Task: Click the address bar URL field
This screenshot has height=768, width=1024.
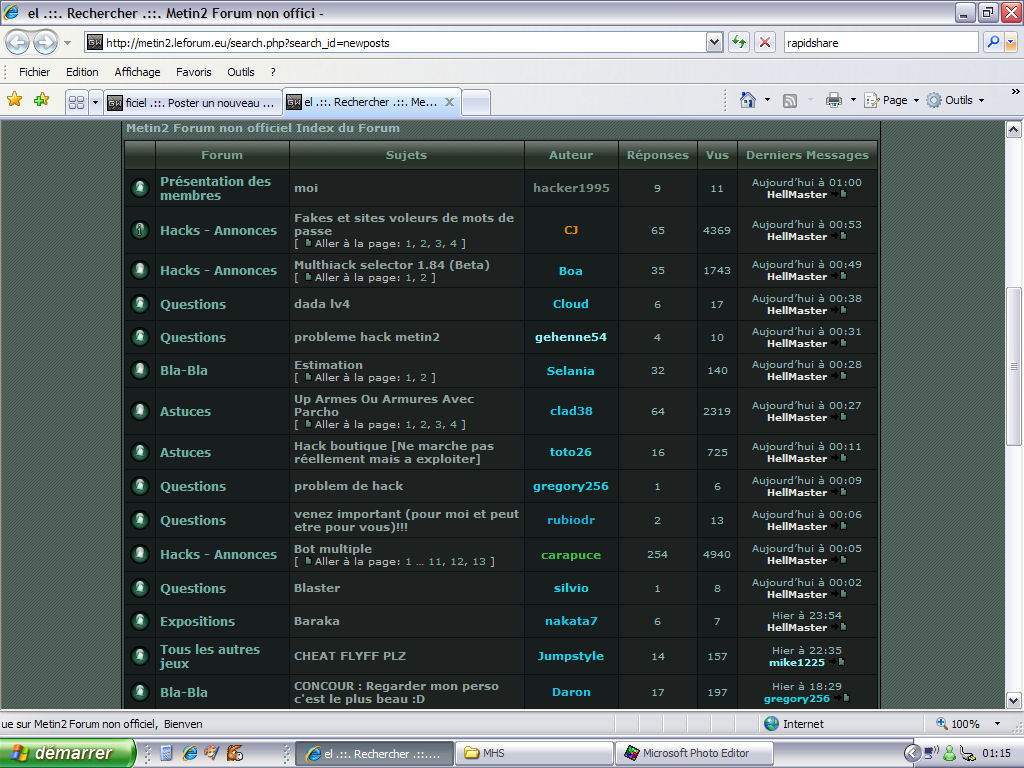Action: click(396, 43)
